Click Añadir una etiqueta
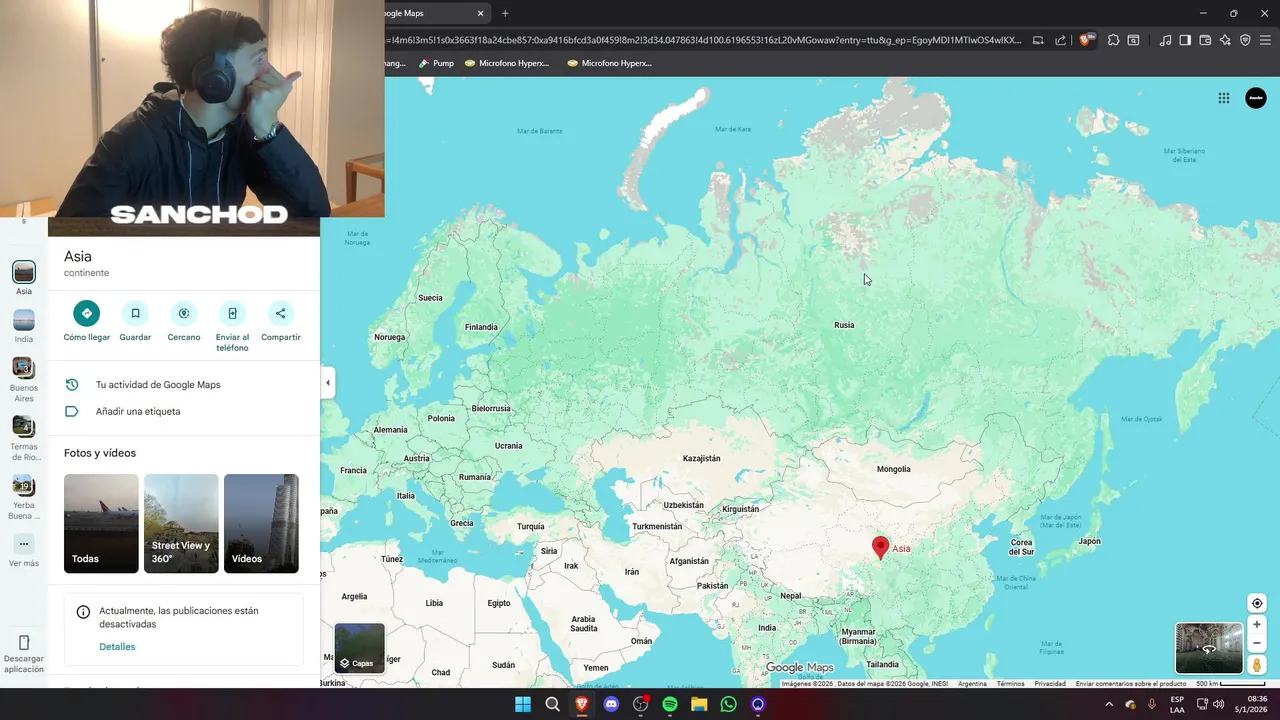 (184, 411)
